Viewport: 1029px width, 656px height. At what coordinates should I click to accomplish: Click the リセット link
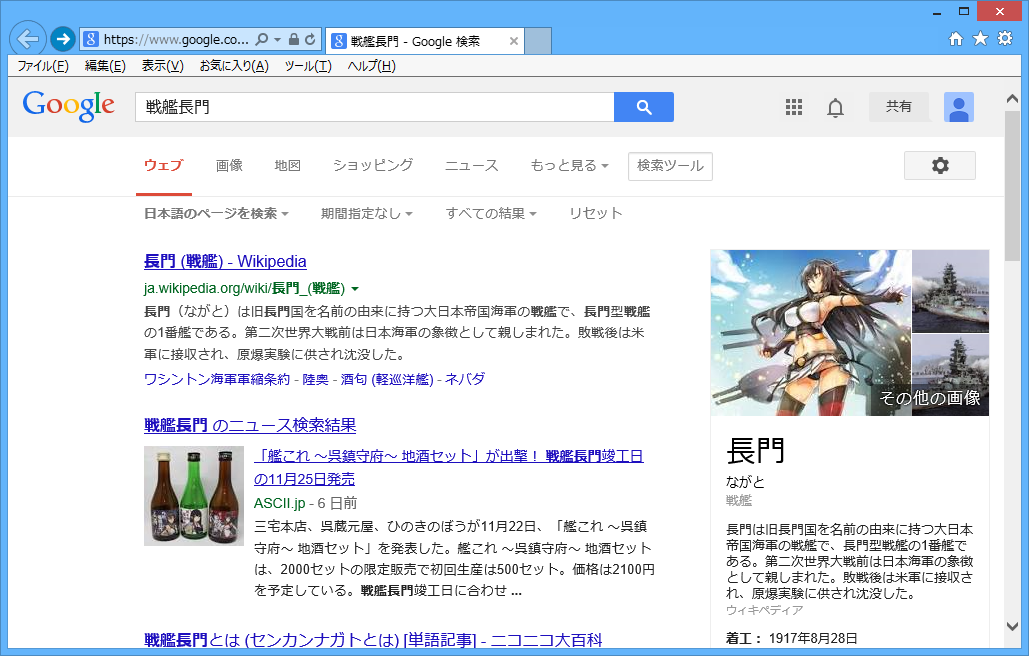595,213
